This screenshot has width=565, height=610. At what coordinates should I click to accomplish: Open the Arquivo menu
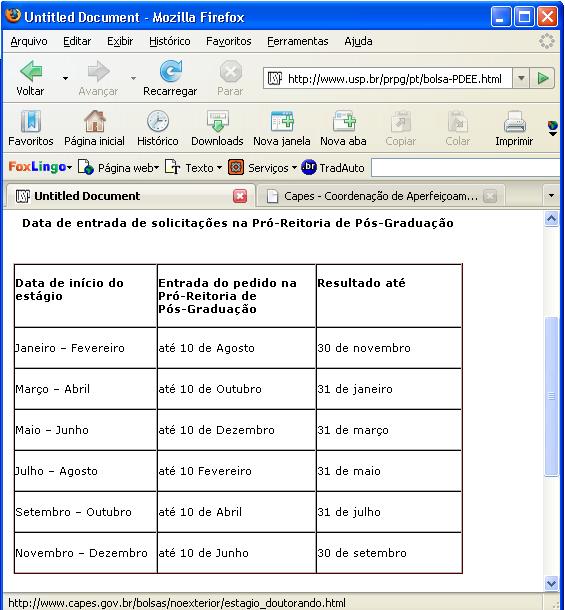[x=29, y=41]
